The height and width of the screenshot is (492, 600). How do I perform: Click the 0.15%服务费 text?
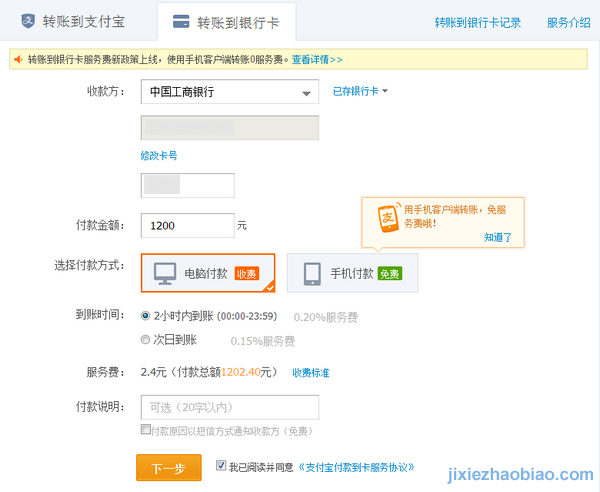pos(262,341)
